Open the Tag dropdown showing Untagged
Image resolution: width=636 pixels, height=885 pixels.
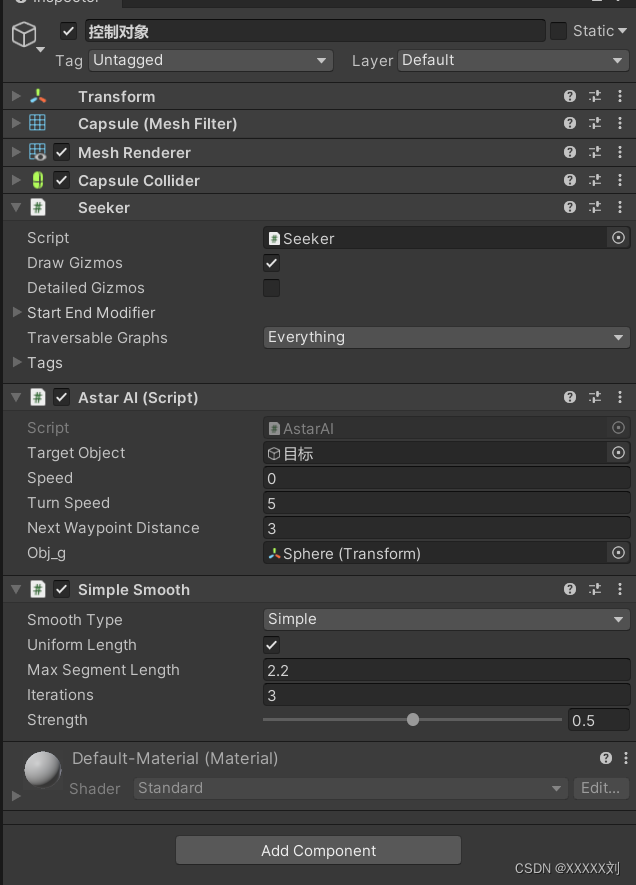coord(210,61)
